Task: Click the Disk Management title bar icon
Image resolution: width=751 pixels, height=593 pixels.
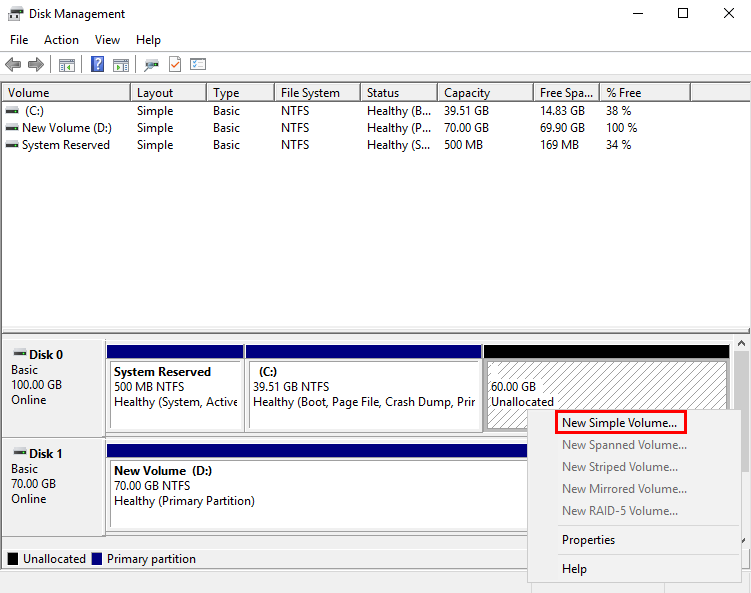Action: (15, 14)
